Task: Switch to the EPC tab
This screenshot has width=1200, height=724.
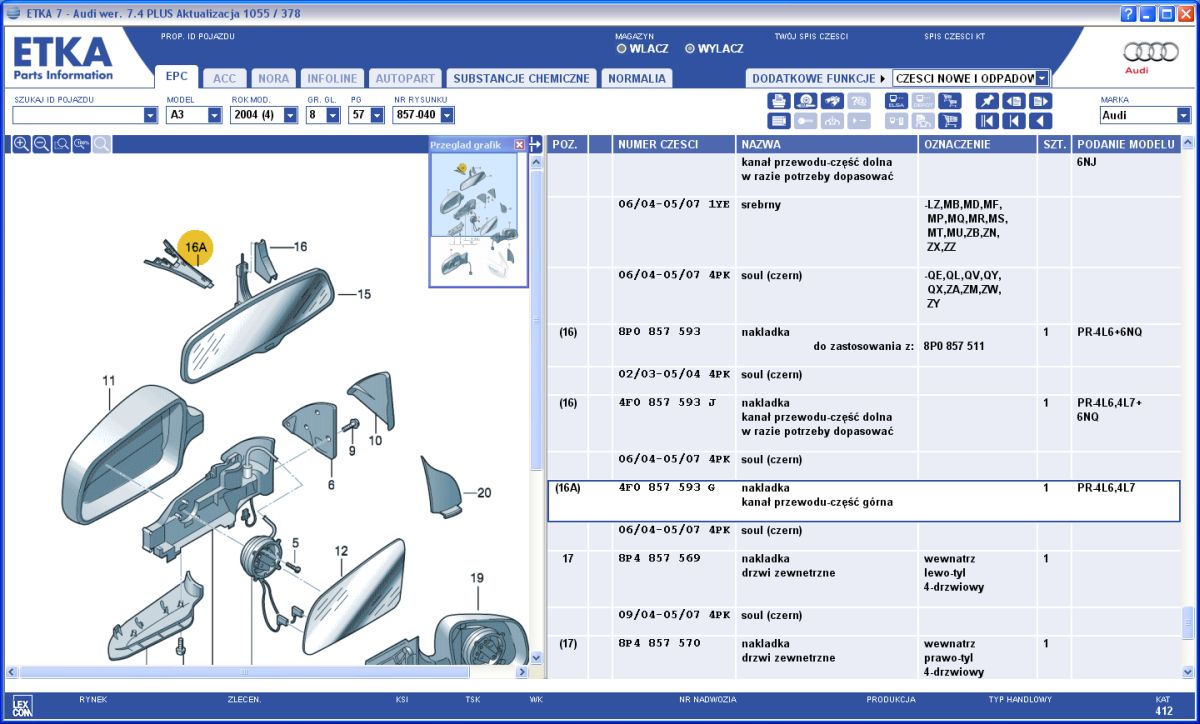Action: pyautogui.click(x=177, y=76)
